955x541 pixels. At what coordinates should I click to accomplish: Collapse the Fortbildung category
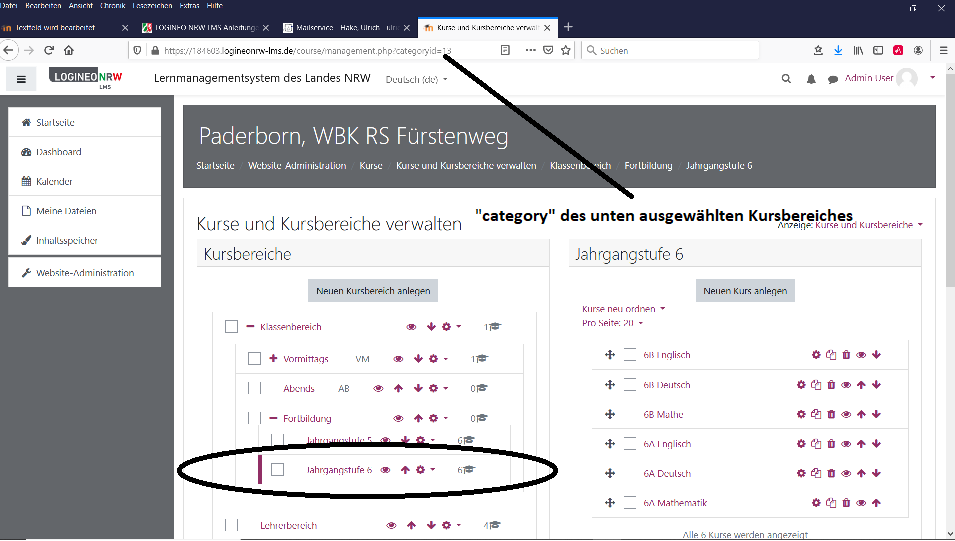click(x=273, y=419)
